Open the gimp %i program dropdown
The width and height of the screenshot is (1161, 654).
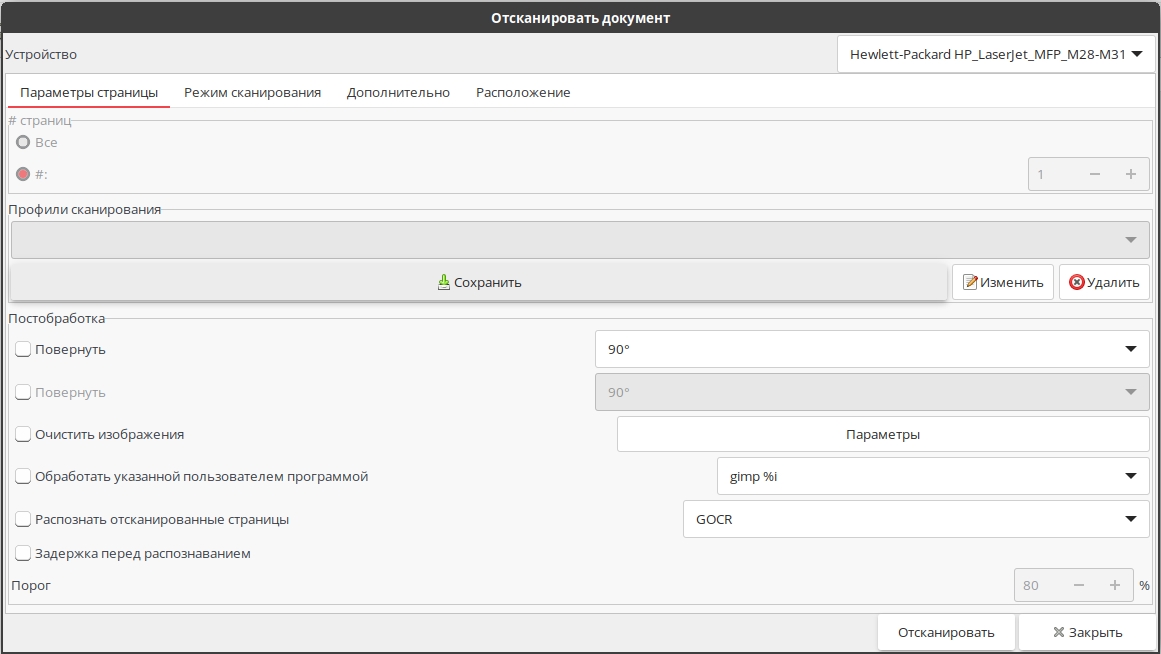pos(932,477)
